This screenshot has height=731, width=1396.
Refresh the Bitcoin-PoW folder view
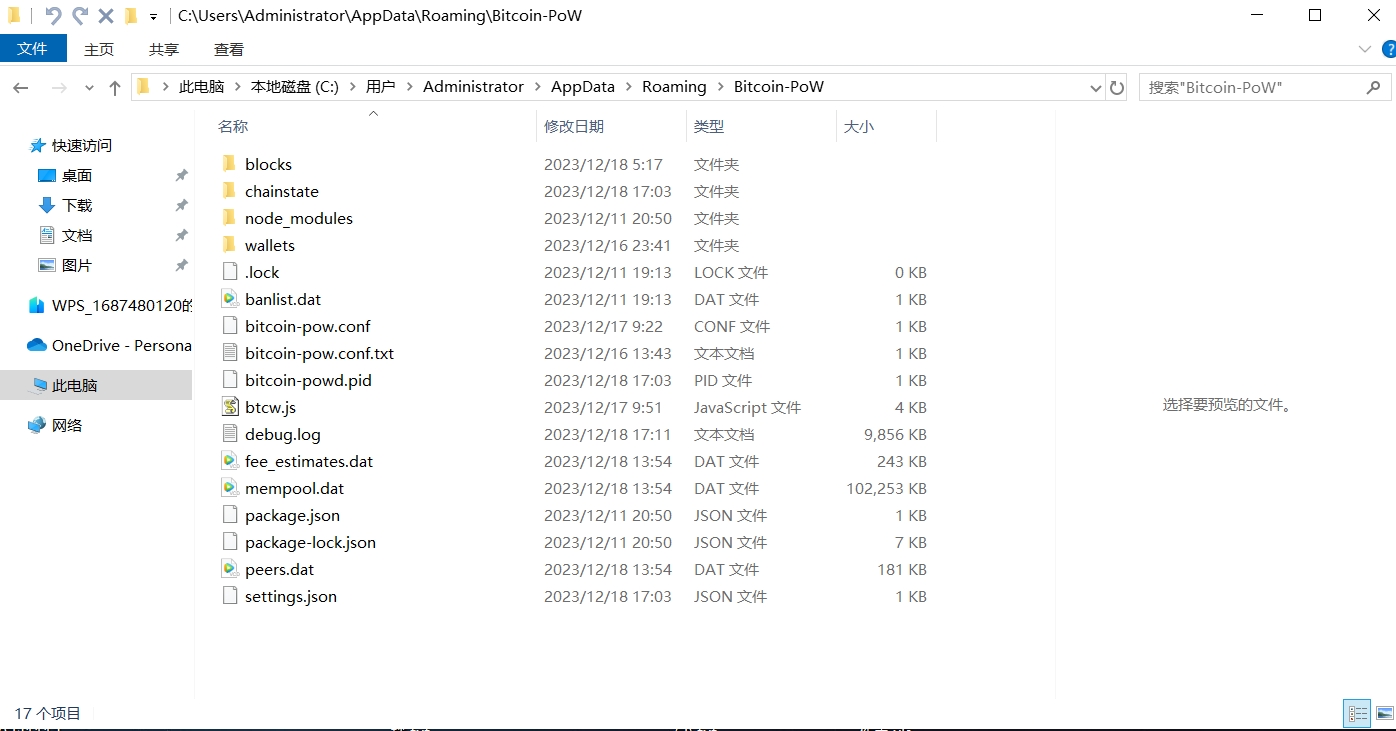(x=1117, y=88)
